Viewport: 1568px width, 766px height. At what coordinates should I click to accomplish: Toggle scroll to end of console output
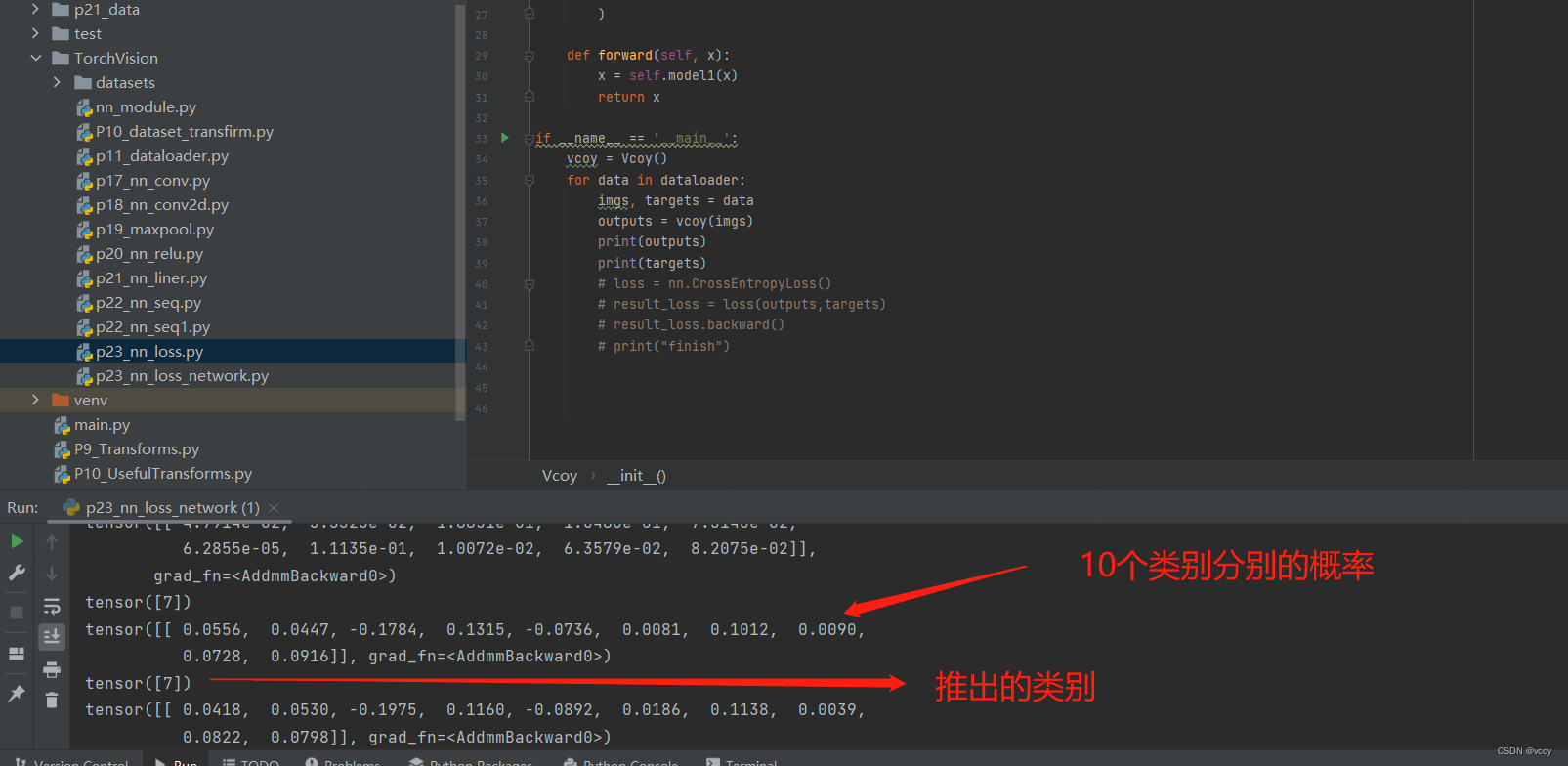coord(52,637)
